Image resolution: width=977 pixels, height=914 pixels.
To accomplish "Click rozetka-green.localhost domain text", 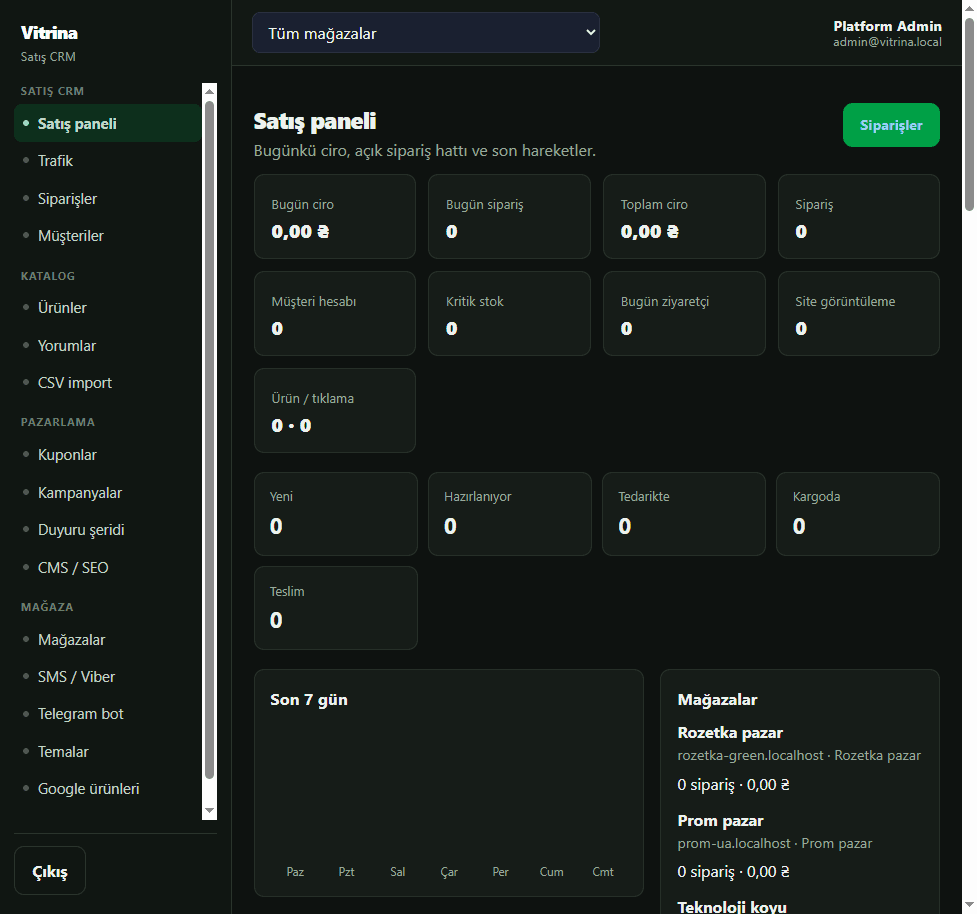I will pyautogui.click(x=750, y=756).
